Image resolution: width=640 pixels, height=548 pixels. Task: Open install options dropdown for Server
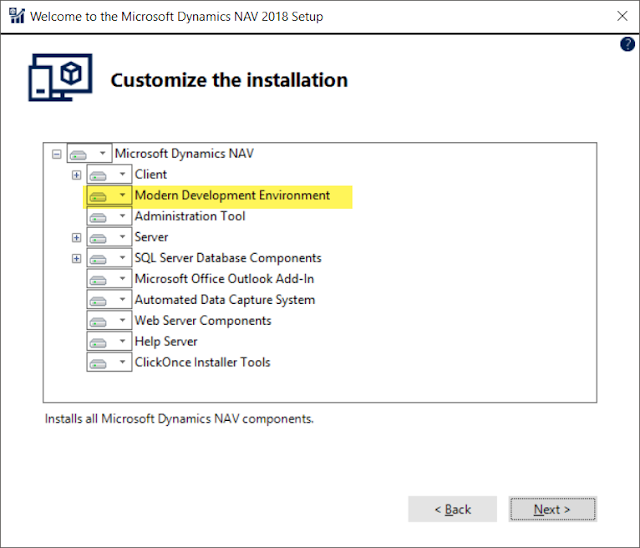click(122, 236)
